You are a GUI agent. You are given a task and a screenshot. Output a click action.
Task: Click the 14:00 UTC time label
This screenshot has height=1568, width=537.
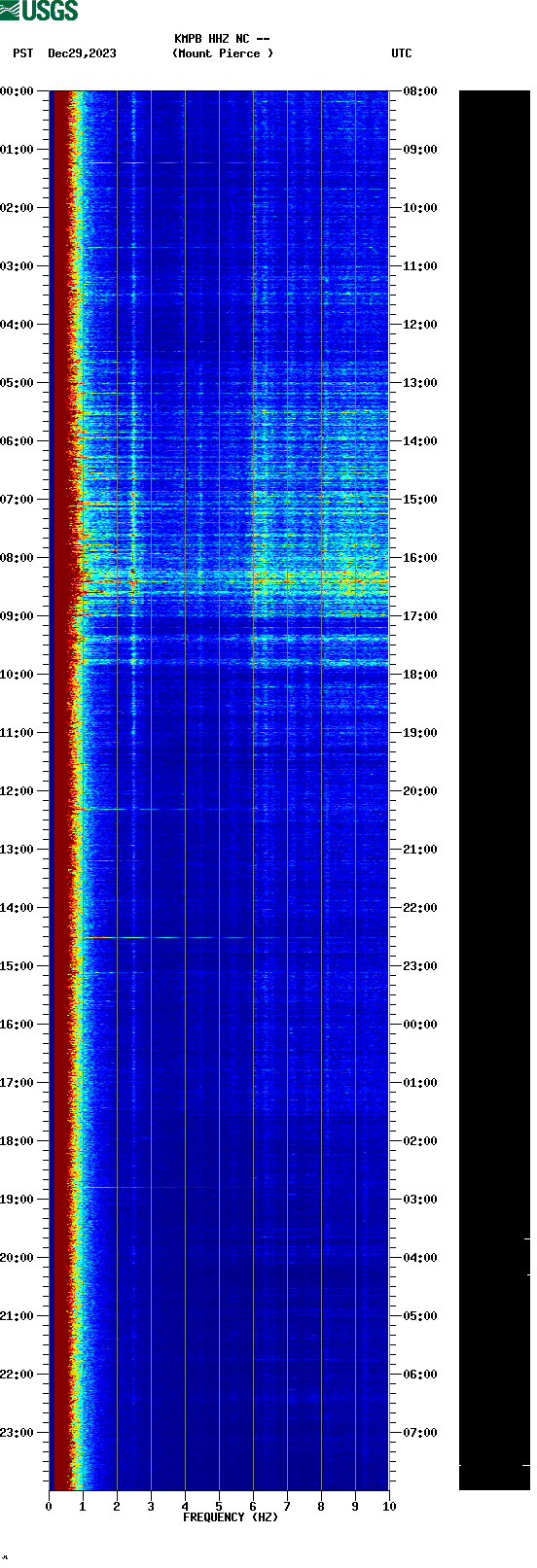[x=420, y=441]
